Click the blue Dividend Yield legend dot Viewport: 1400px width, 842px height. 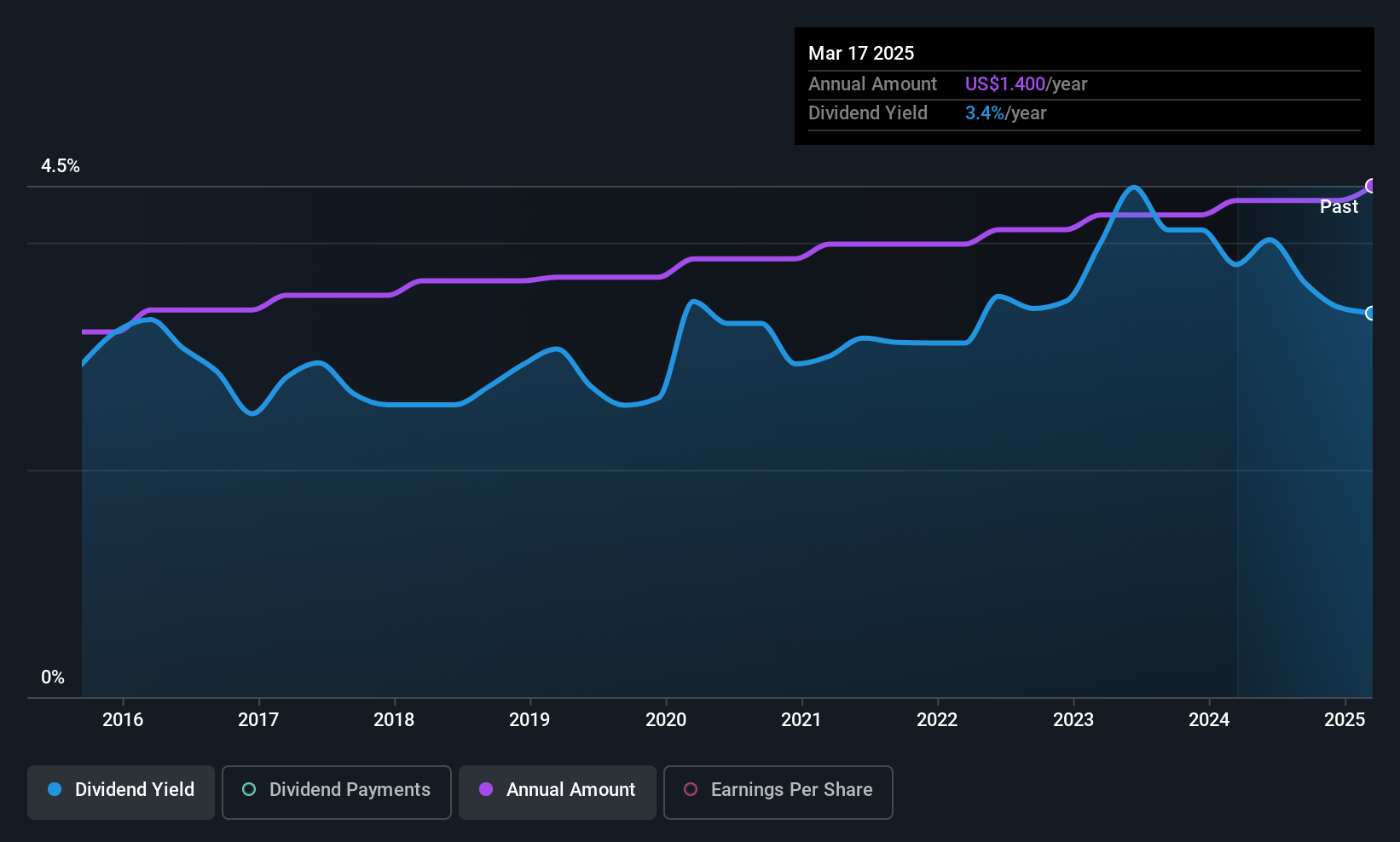[55, 790]
